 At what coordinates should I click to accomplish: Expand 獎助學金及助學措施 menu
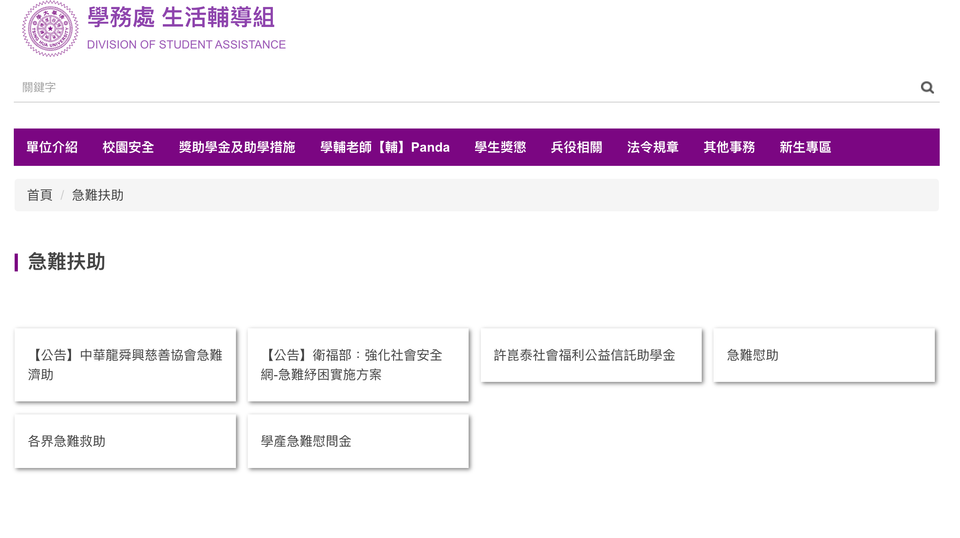pyautogui.click(x=237, y=147)
